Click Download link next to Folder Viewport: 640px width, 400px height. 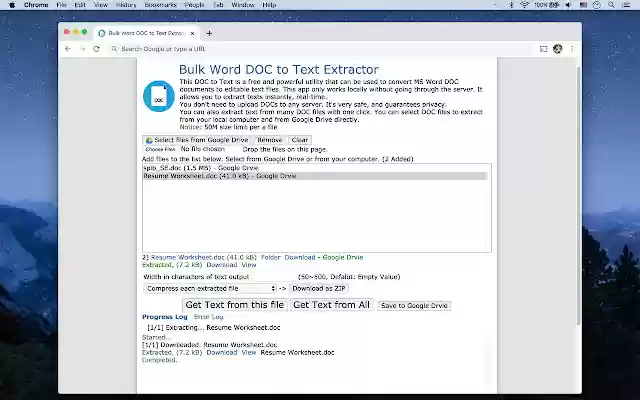[x=300, y=258]
